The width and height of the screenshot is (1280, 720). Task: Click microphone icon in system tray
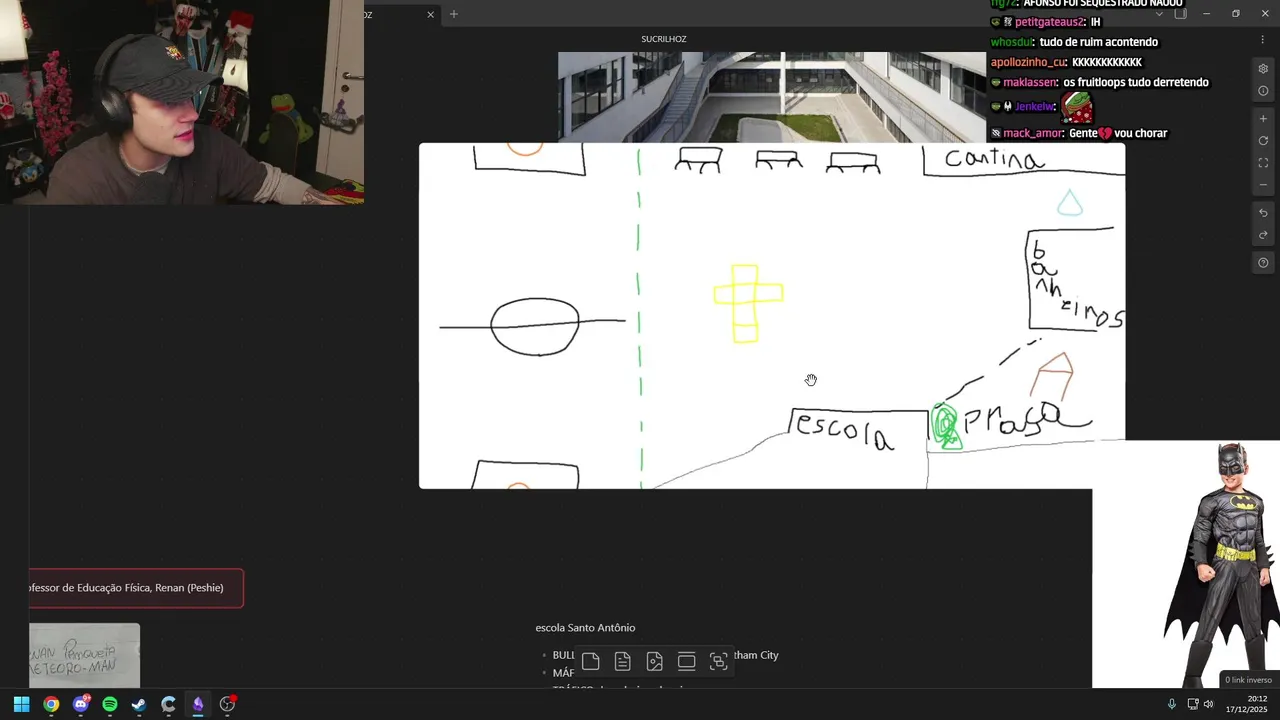1172,704
